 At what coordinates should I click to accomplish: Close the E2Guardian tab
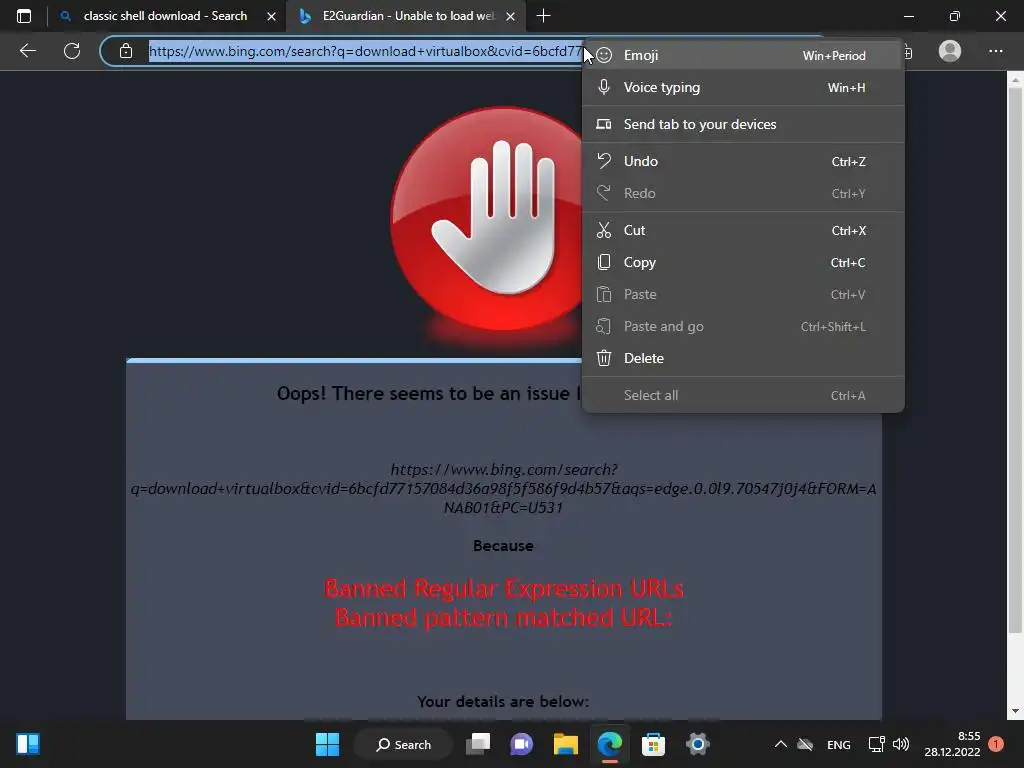[x=511, y=16]
